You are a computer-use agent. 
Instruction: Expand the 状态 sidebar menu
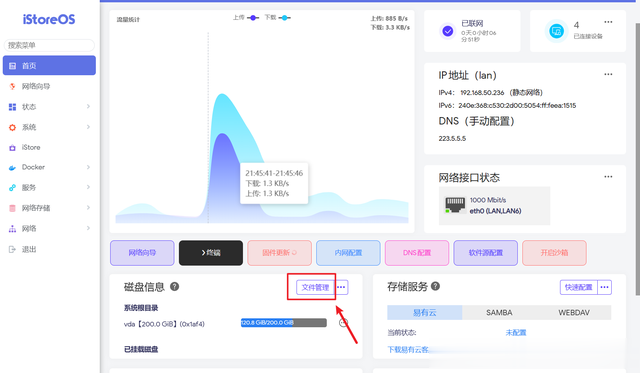(49, 107)
